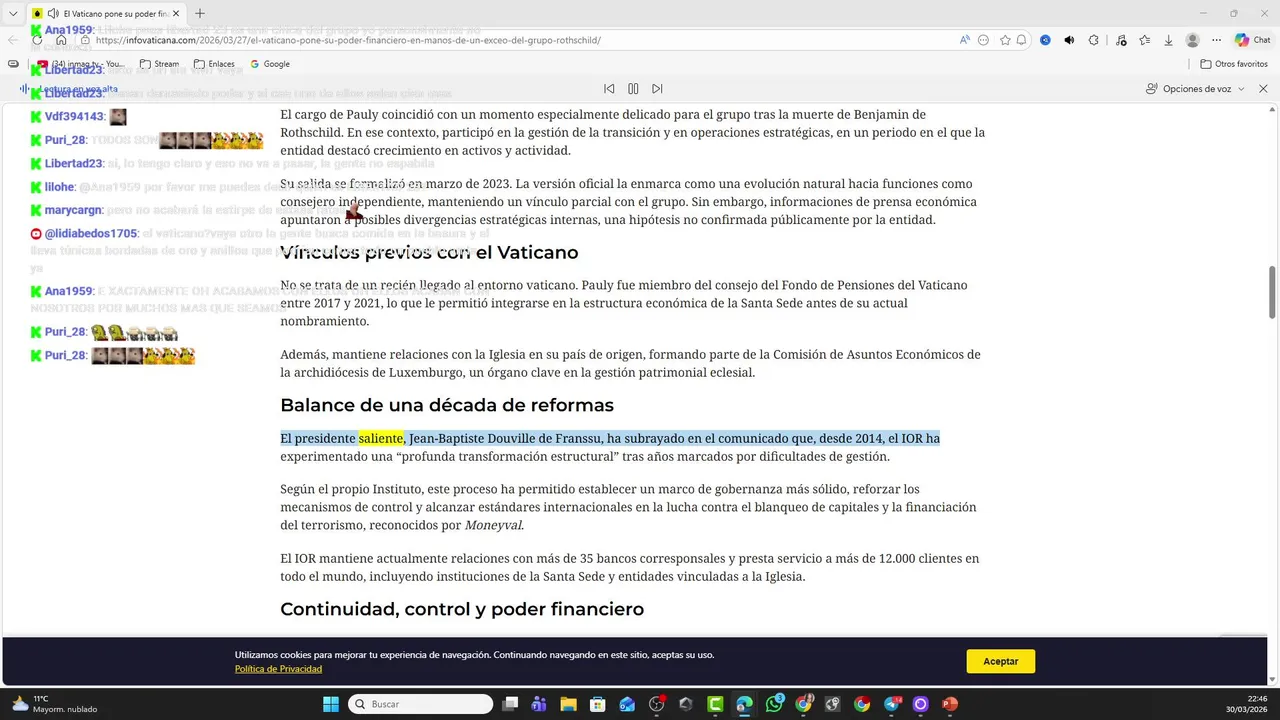This screenshot has height=720, width=1280.
Task: Click the page vertical scrollbar thumb
Action: click(x=1272, y=293)
